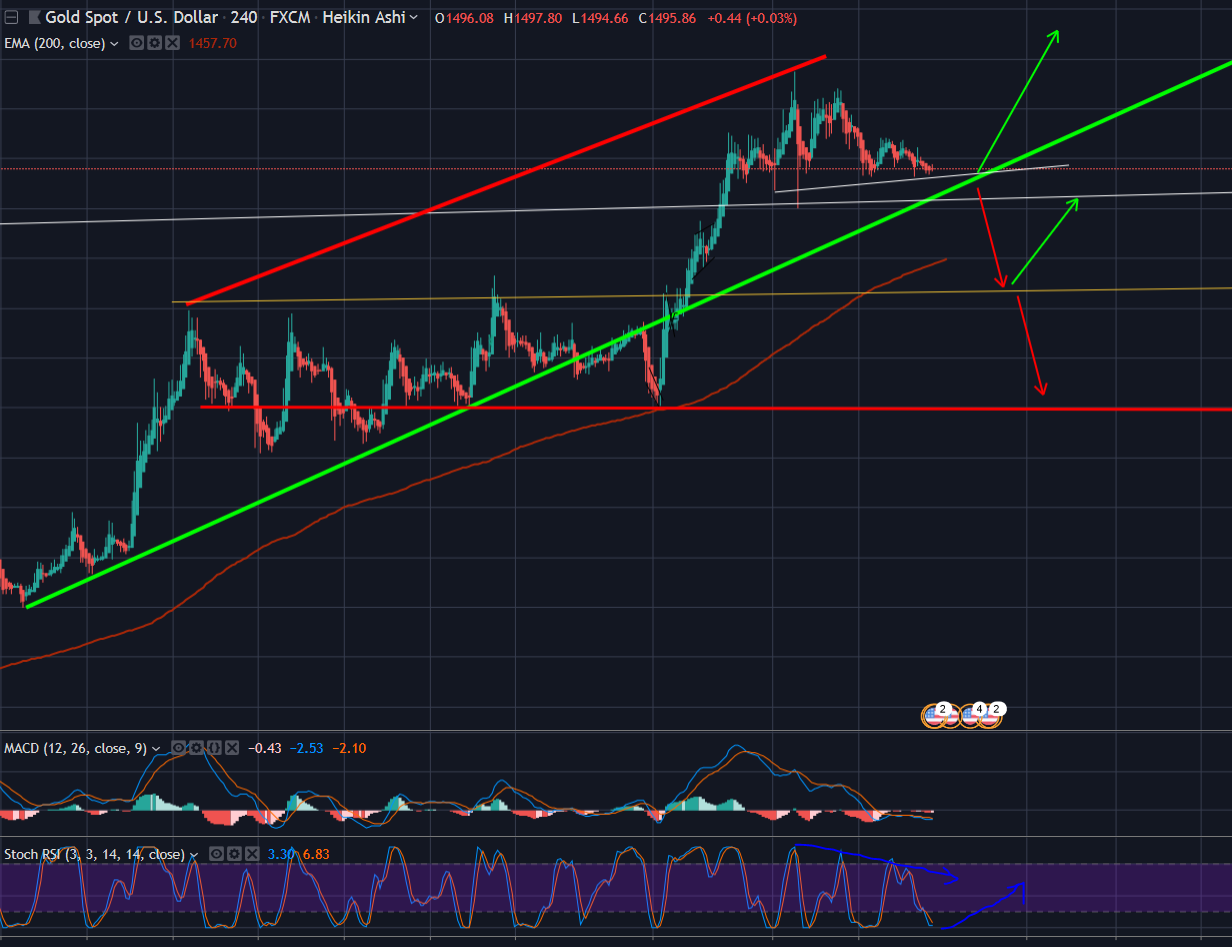
Task: Open EMA (200, close) settings
Action: [155, 42]
